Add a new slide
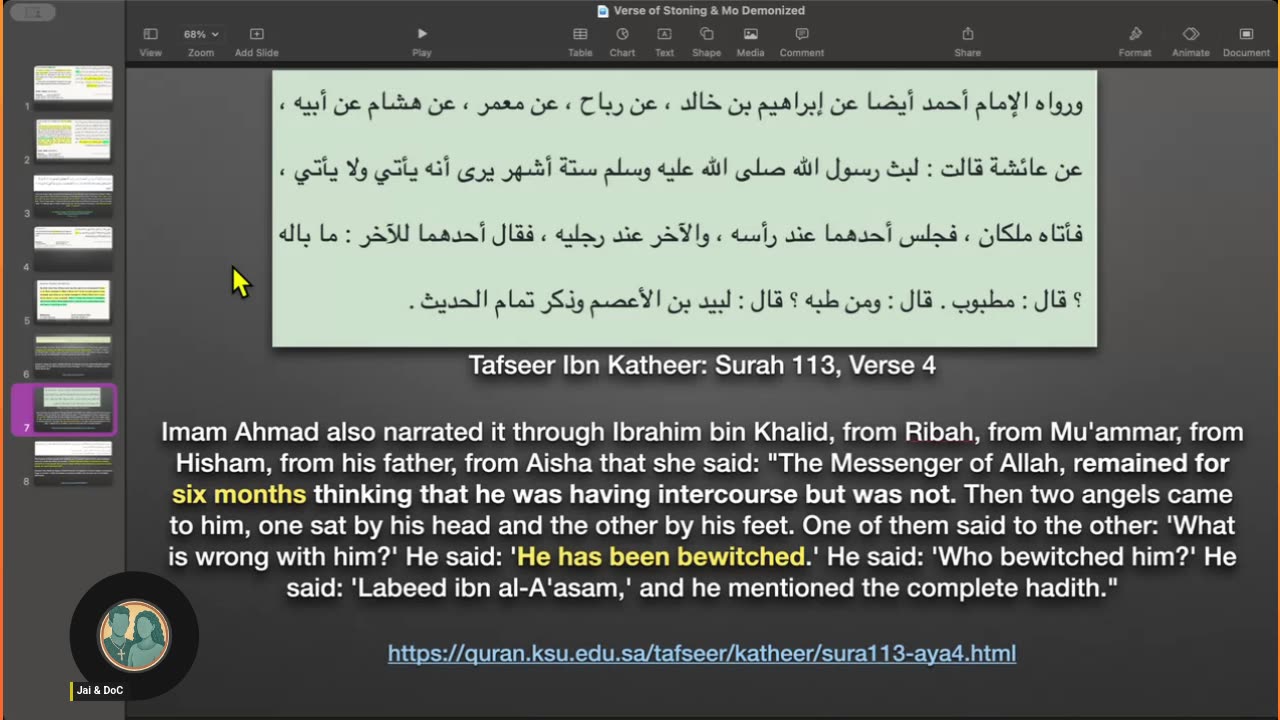 click(256, 41)
